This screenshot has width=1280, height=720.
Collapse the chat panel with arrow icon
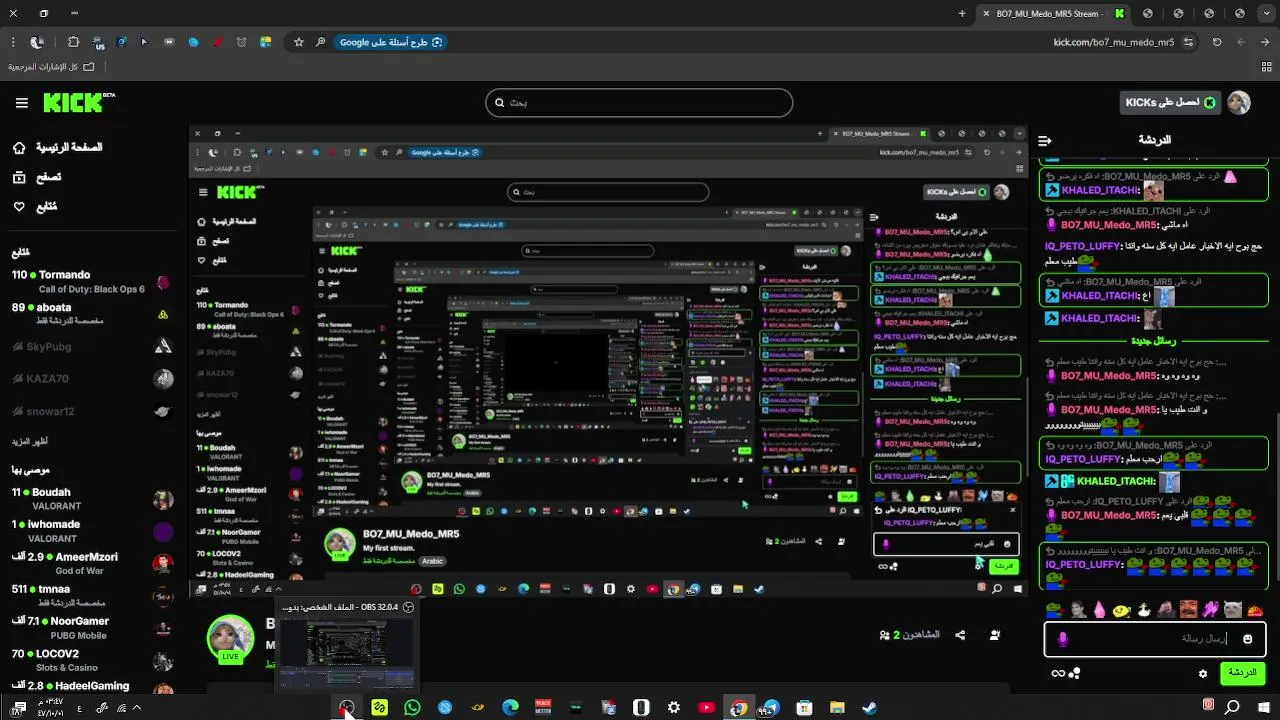coord(1045,141)
